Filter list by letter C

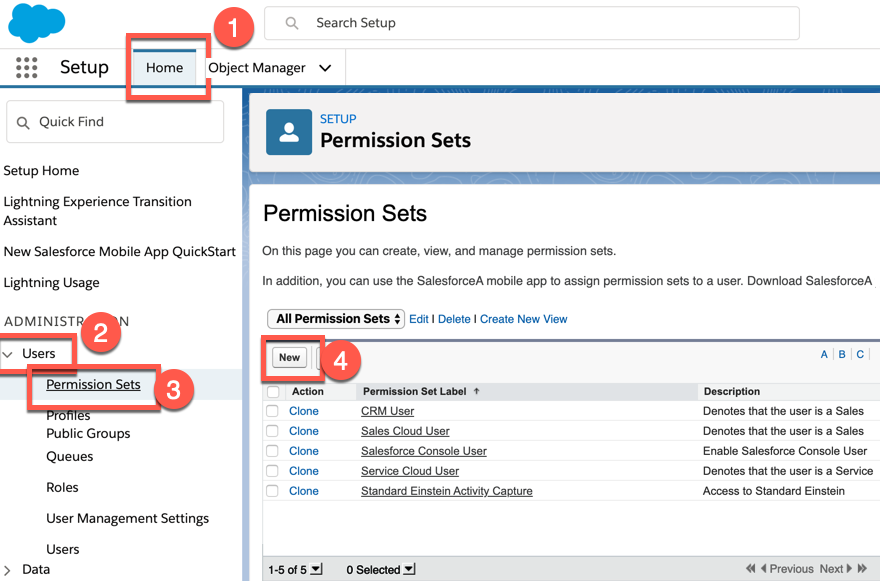point(860,354)
